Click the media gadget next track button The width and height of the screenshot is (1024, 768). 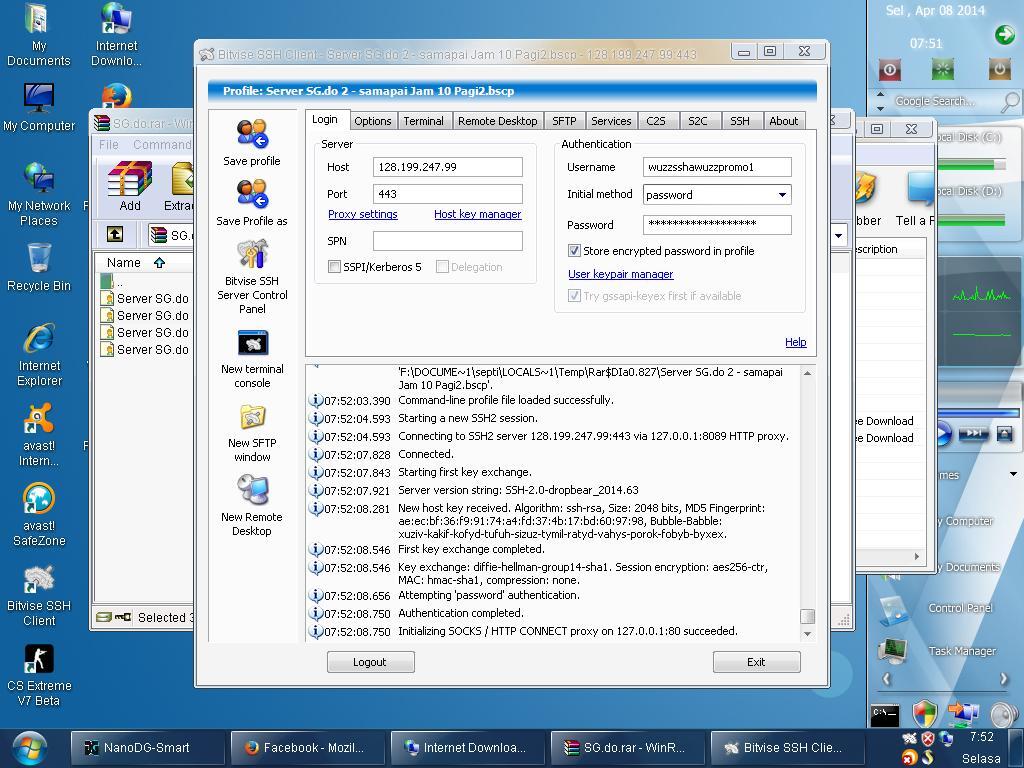pyautogui.click(x=973, y=433)
